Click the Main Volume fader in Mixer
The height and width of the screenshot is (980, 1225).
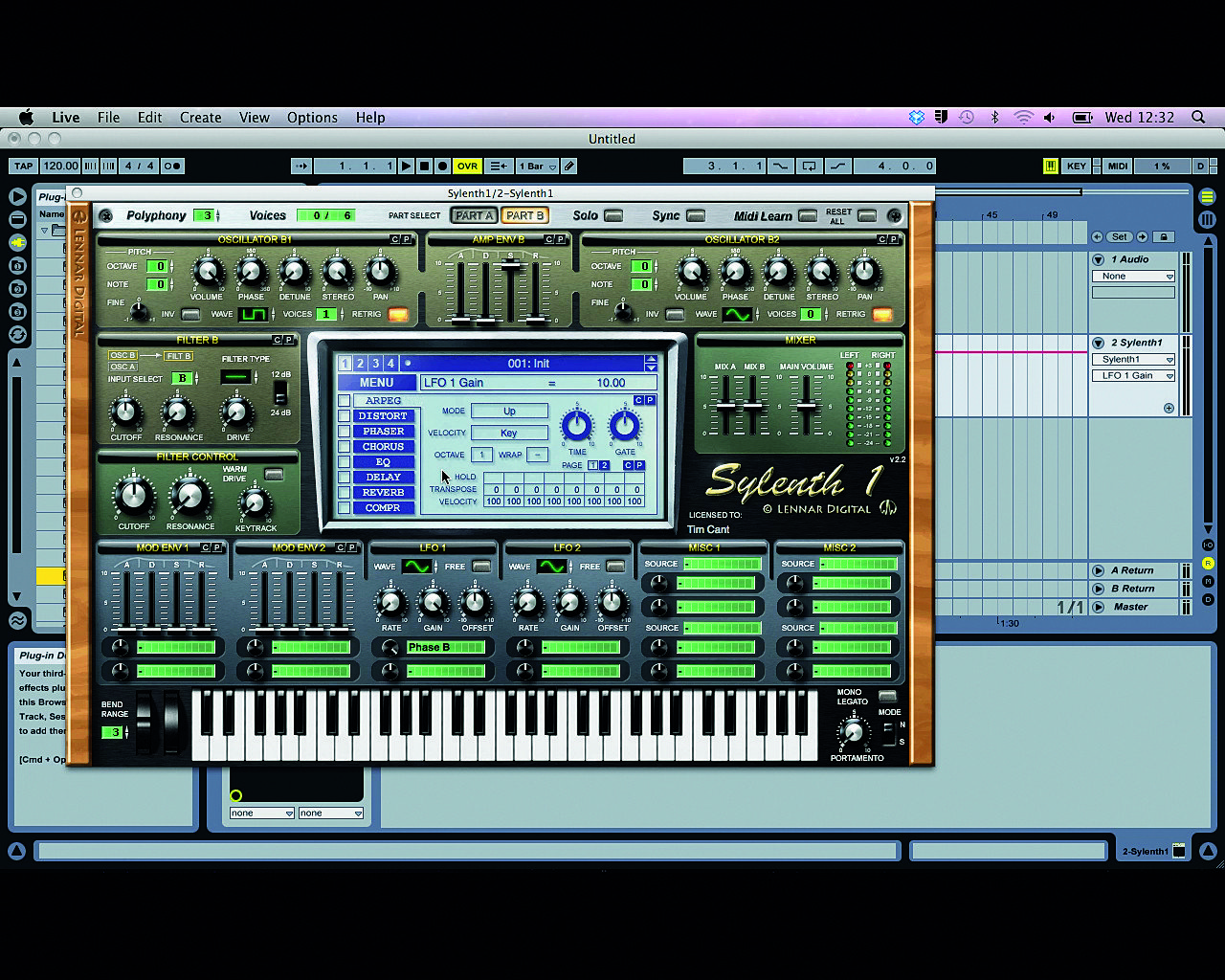[x=806, y=404]
